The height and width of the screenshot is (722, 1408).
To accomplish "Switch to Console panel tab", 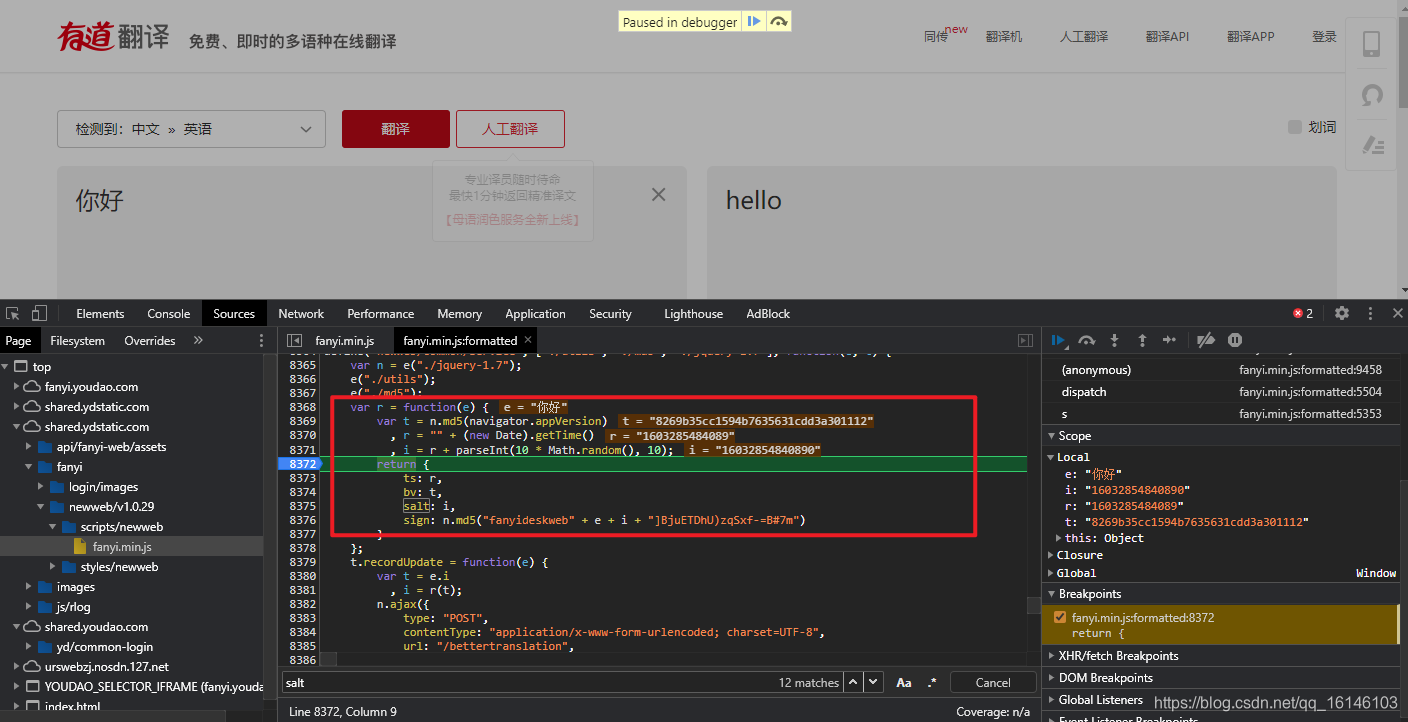I will (x=169, y=313).
